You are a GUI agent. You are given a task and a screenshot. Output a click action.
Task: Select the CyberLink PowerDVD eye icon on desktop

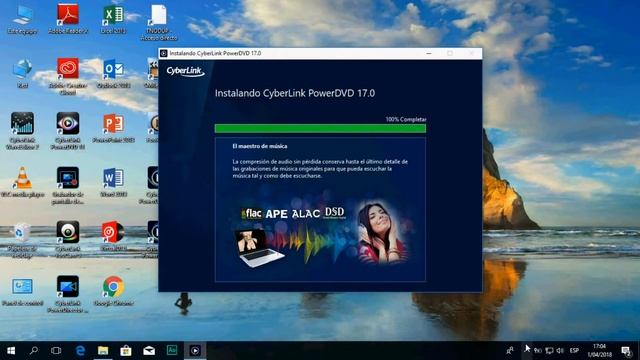[x=68, y=131]
